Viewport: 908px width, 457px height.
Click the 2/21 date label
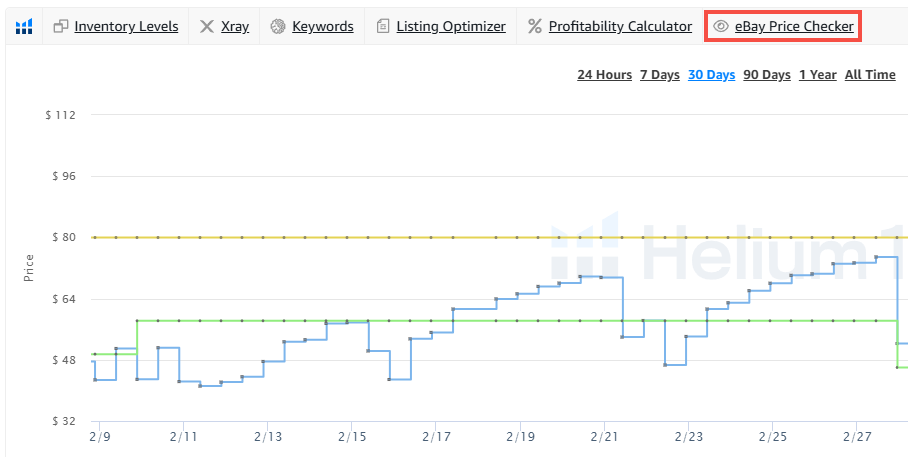pyautogui.click(x=604, y=437)
